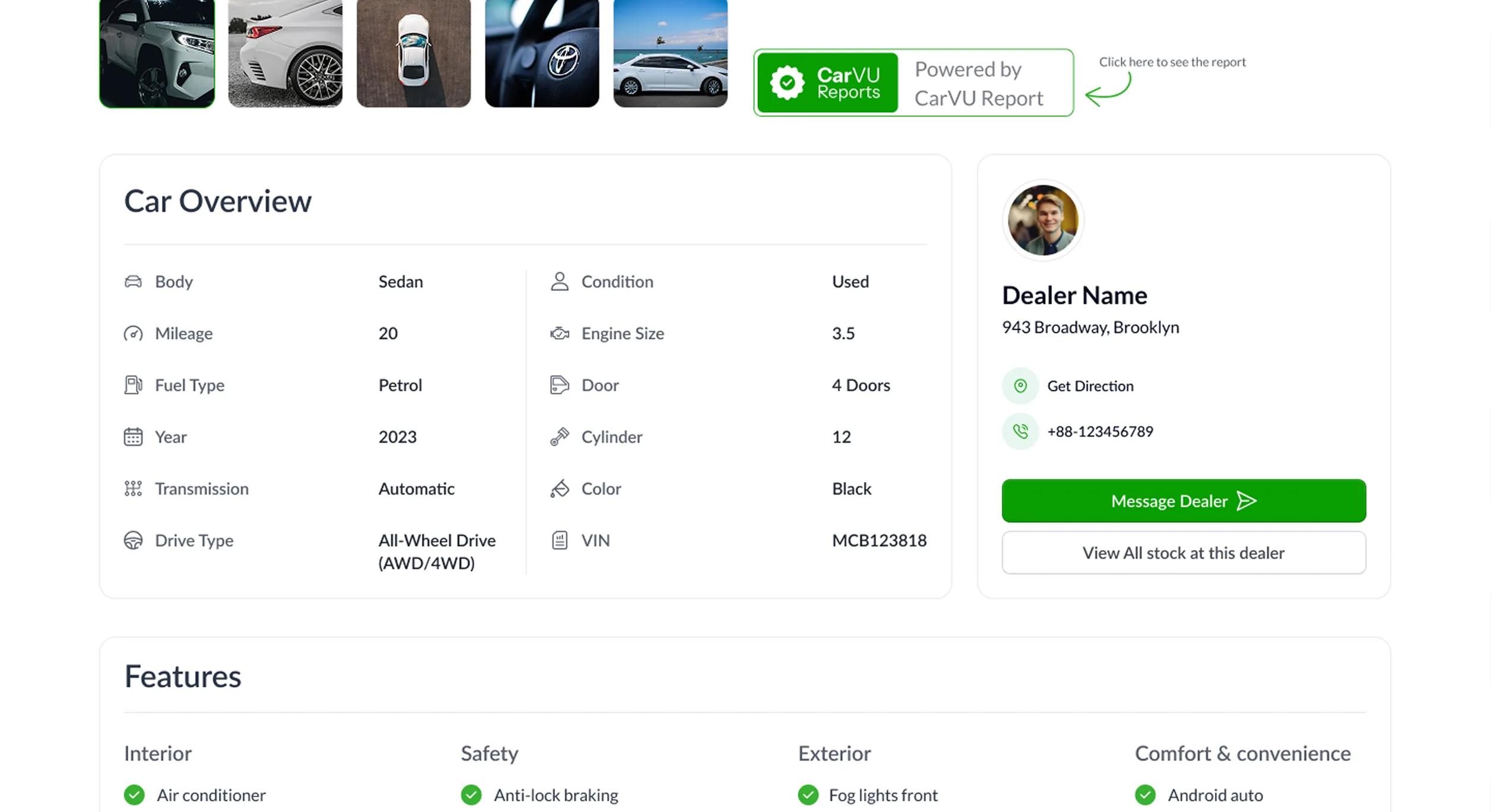Click the Body car icon
This screenshot has width=1491, height=812.
coord(133,281)
